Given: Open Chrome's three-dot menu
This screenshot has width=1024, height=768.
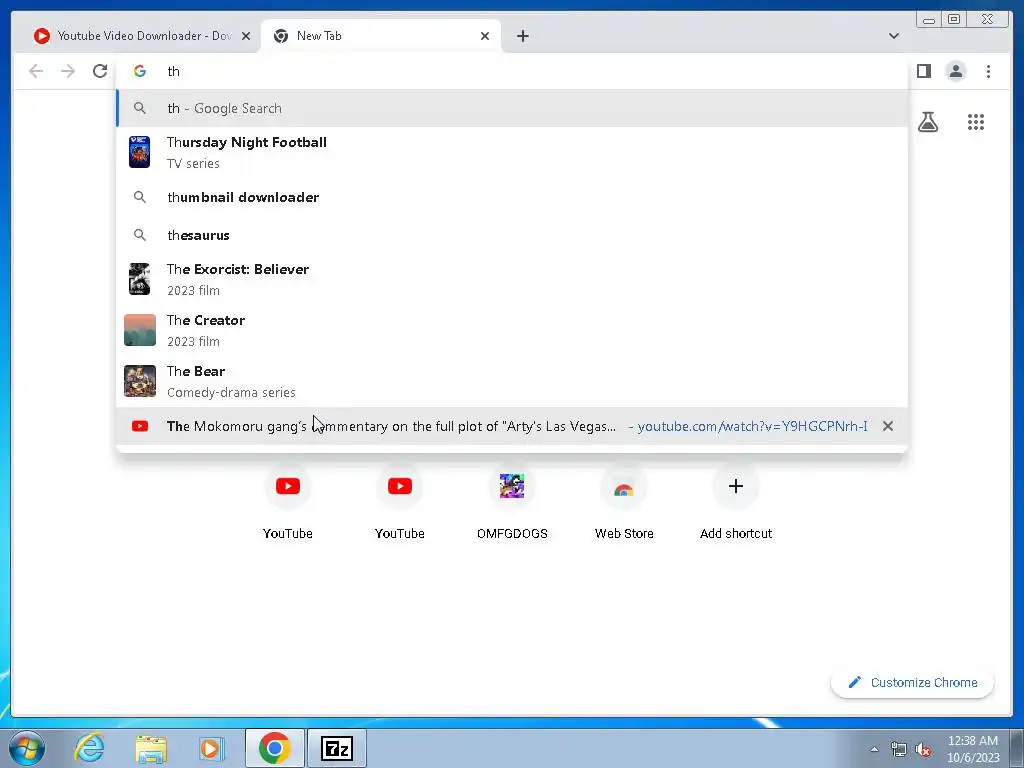Looking at the screenshot, I should pyautogui.click(x=988, y=71).
